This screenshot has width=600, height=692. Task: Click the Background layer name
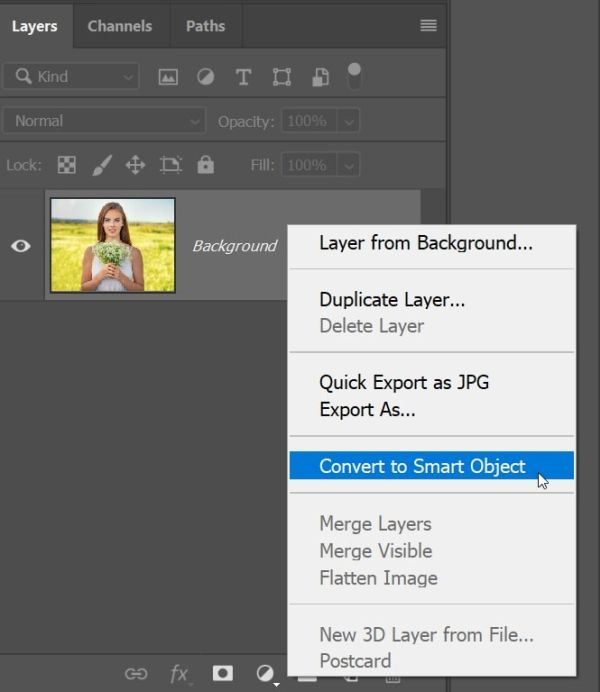235,246
